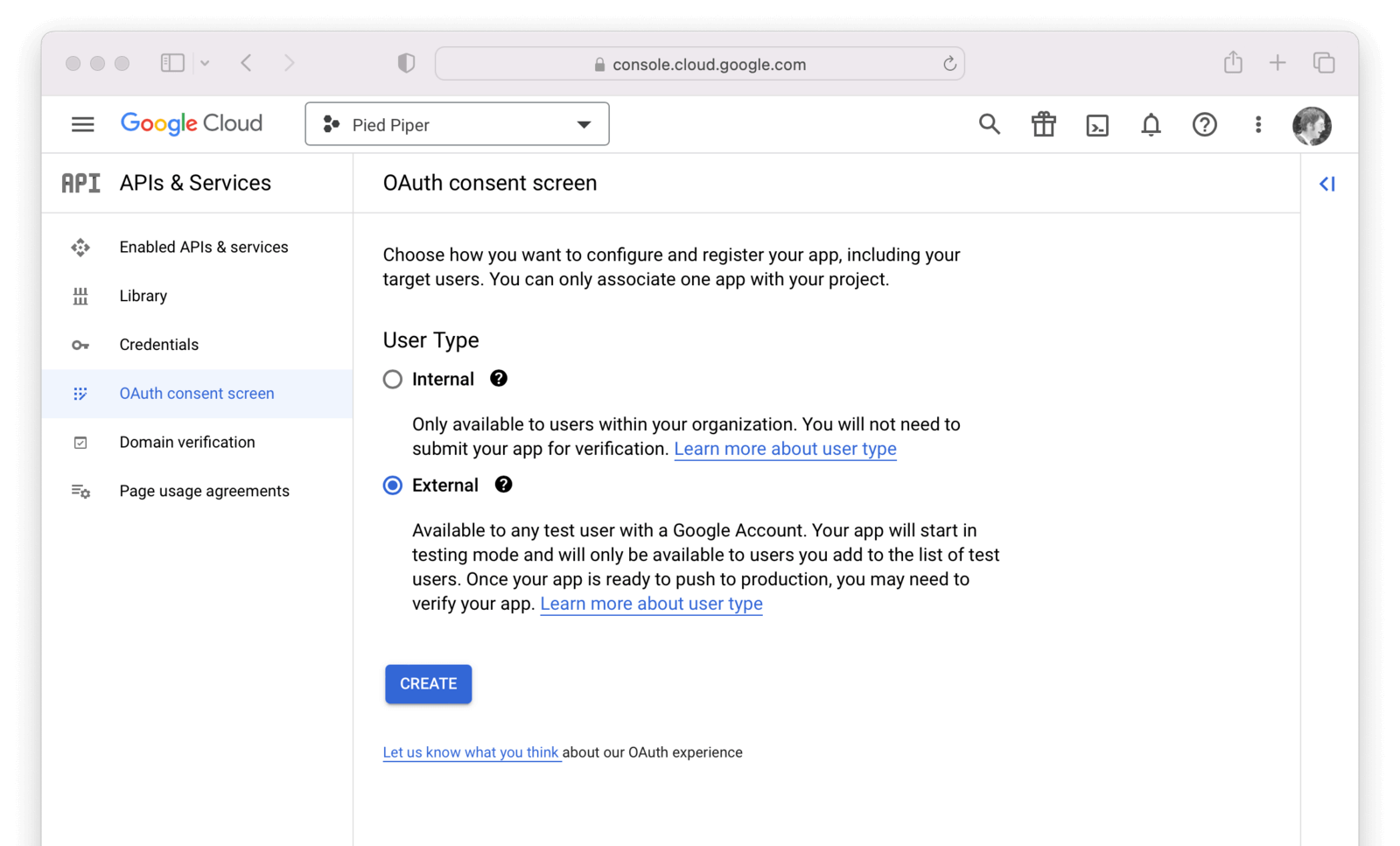The width and height of the screenshot is (1400, 846).
Task: Click the Enabled APIs & services compass icon
Action: (x=80, y=247)
